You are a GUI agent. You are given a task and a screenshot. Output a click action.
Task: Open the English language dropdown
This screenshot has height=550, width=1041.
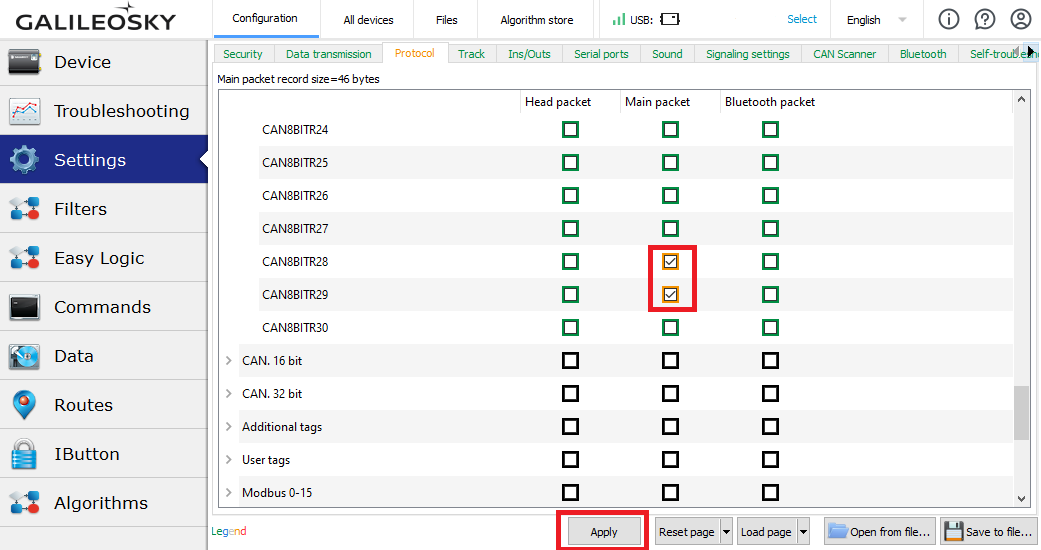(876, 20)
